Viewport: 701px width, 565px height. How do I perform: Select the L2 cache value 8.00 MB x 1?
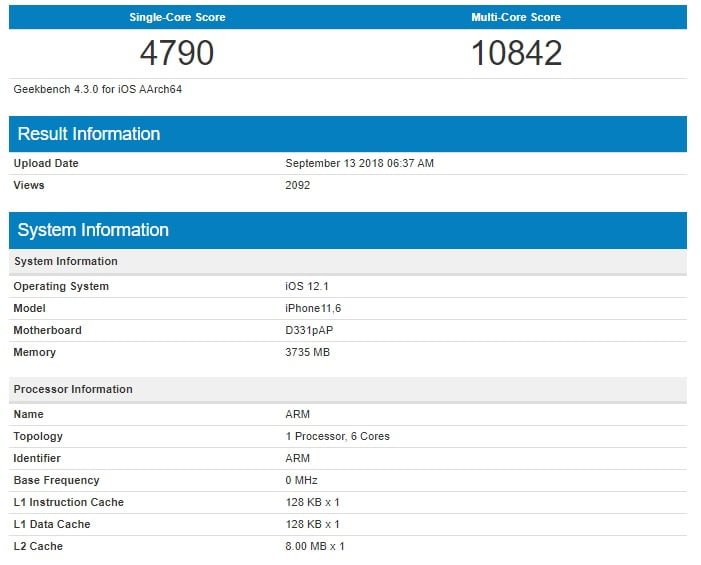(x=315, y=546)
